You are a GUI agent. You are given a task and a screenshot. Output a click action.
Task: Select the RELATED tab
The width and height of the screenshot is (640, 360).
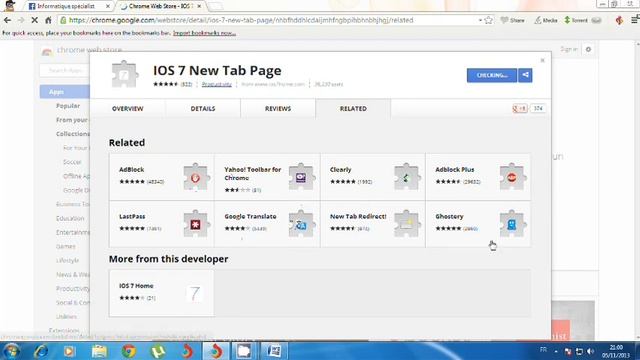(353, 109)
